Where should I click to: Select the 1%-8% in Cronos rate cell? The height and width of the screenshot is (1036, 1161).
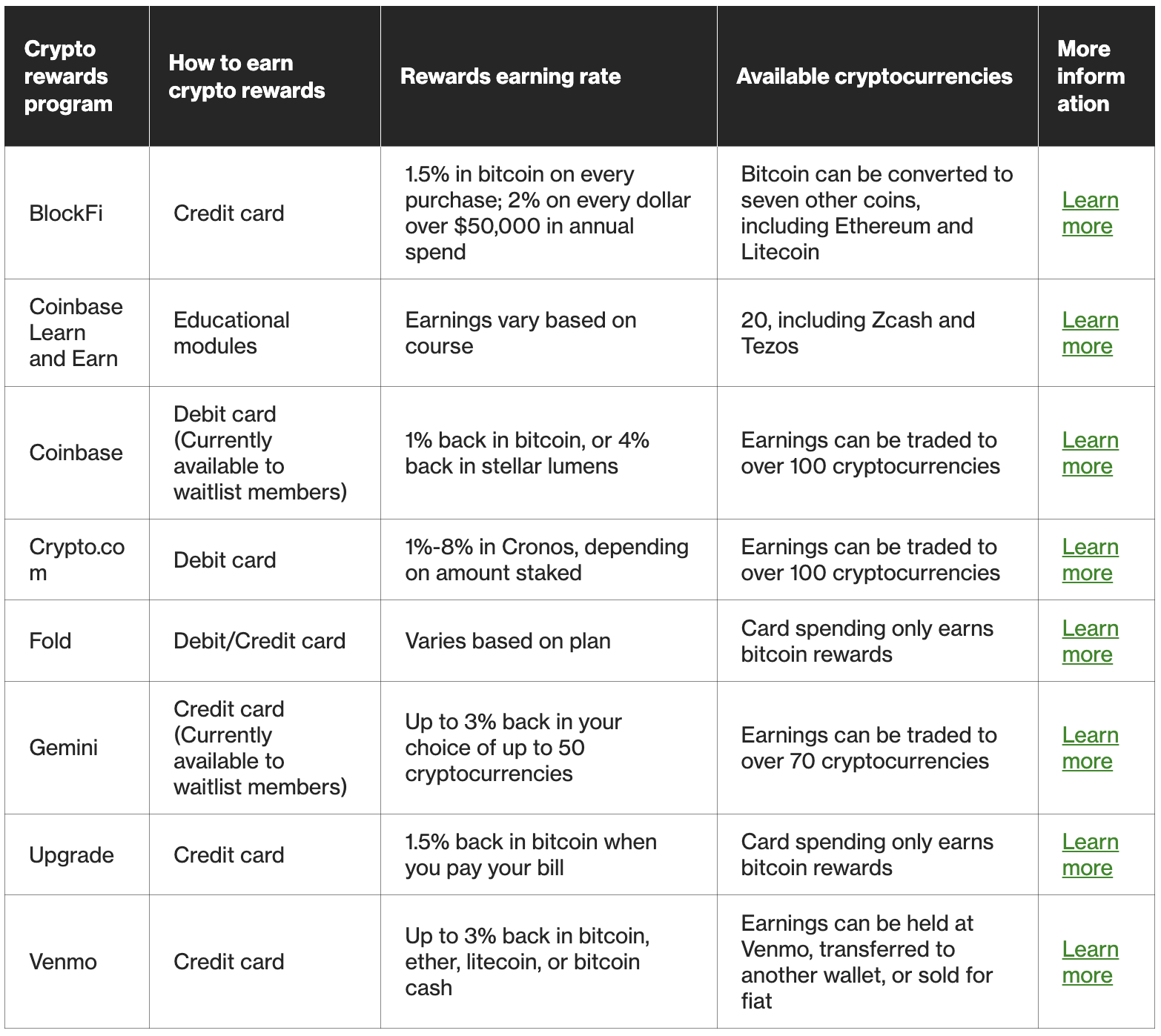[x=547, y=559]
